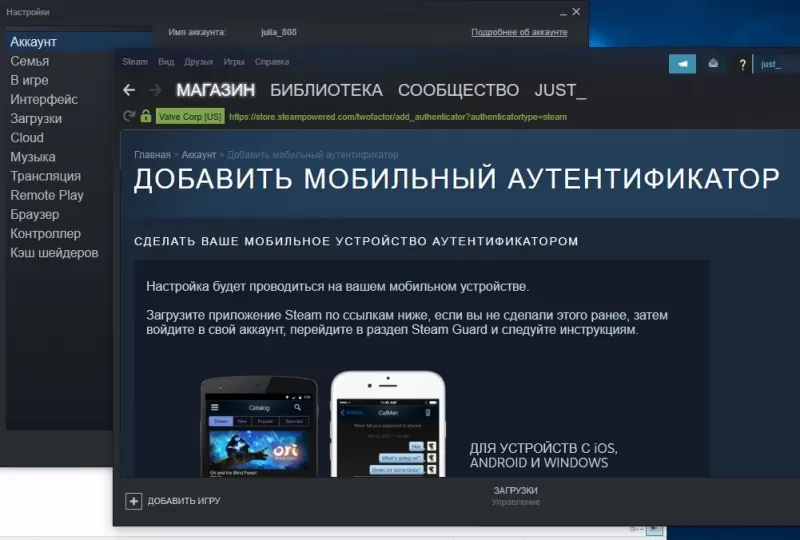Click the Добавить мобильный аутентификатор breadcrumb text
Viewport: 800px width, 540px height.
(x=312, y=155)
